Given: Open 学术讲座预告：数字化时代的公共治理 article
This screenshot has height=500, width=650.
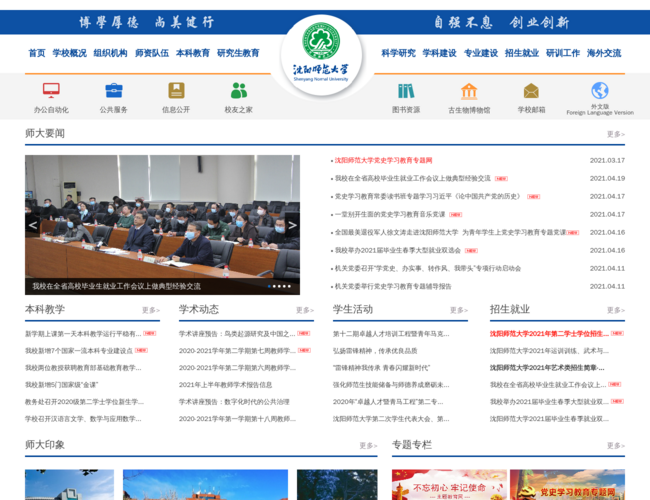Looking at the screenshot, I should (234, 402).
